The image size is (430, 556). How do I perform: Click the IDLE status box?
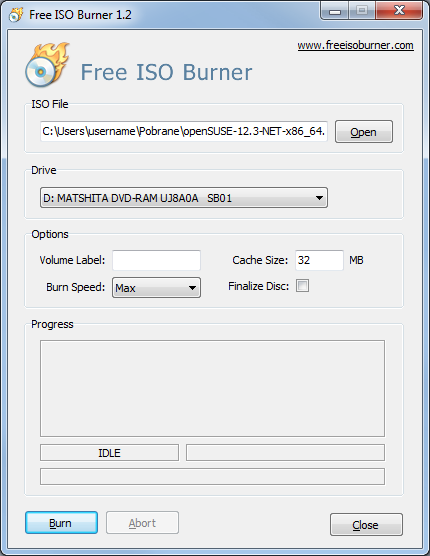tap(109, 453)
